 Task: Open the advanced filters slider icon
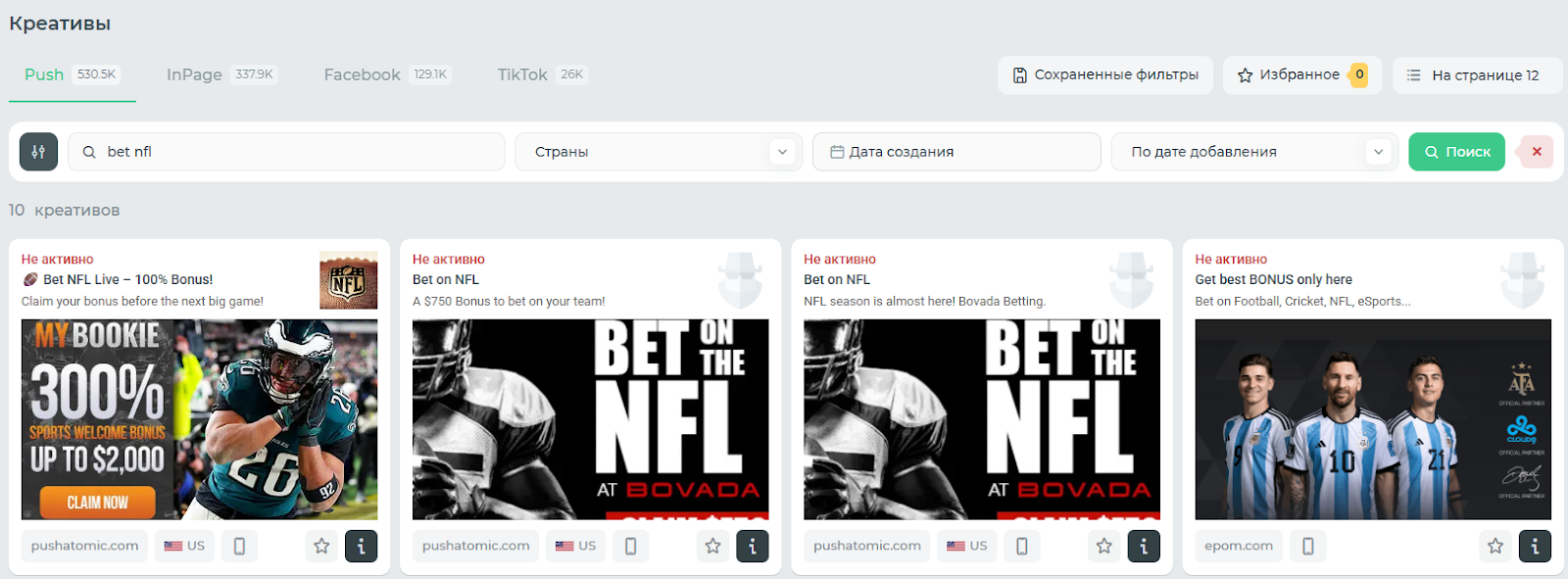click(38, 152)
